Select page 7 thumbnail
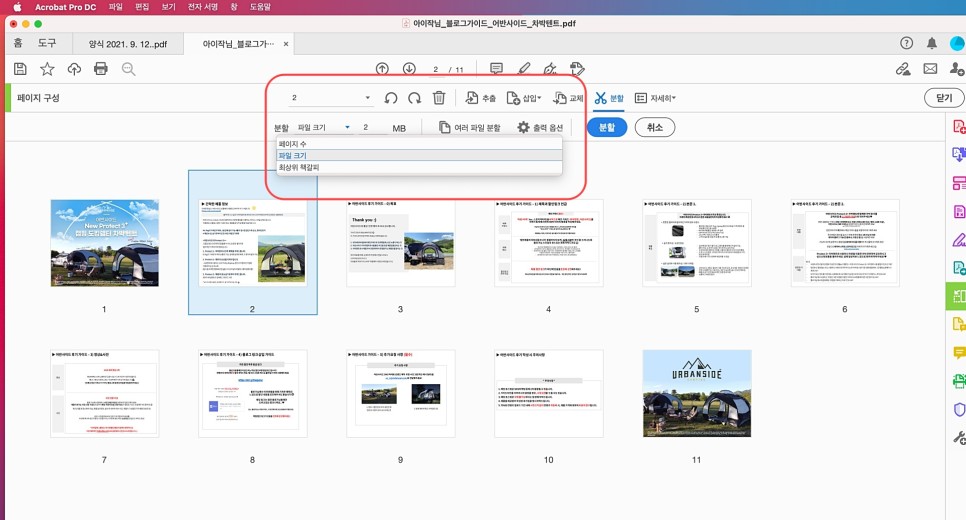 coord(105,394)
